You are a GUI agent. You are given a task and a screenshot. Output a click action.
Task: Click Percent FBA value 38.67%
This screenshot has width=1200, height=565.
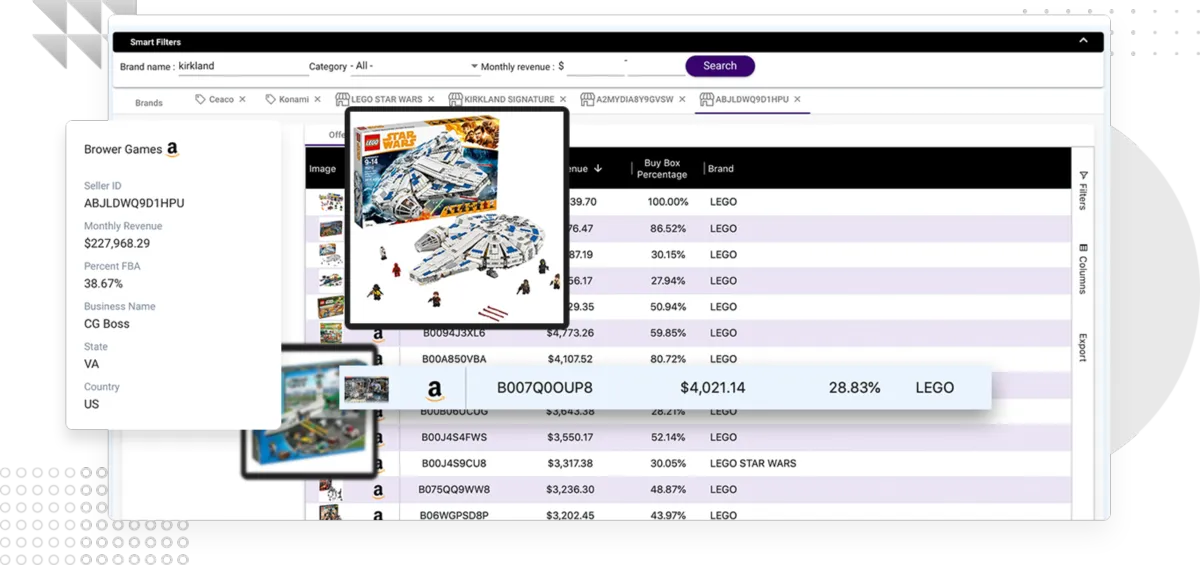pos(103,283)
